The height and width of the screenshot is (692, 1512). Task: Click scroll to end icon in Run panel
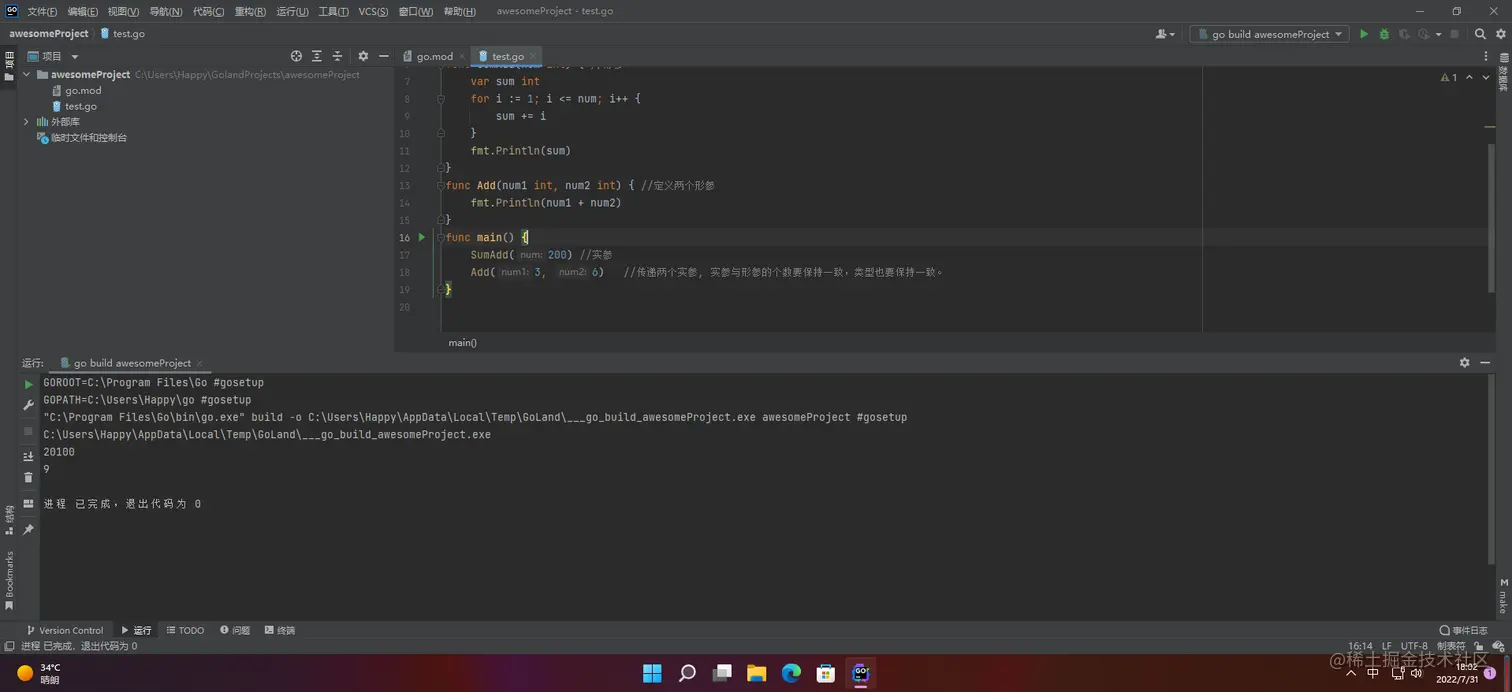(28, 457)
